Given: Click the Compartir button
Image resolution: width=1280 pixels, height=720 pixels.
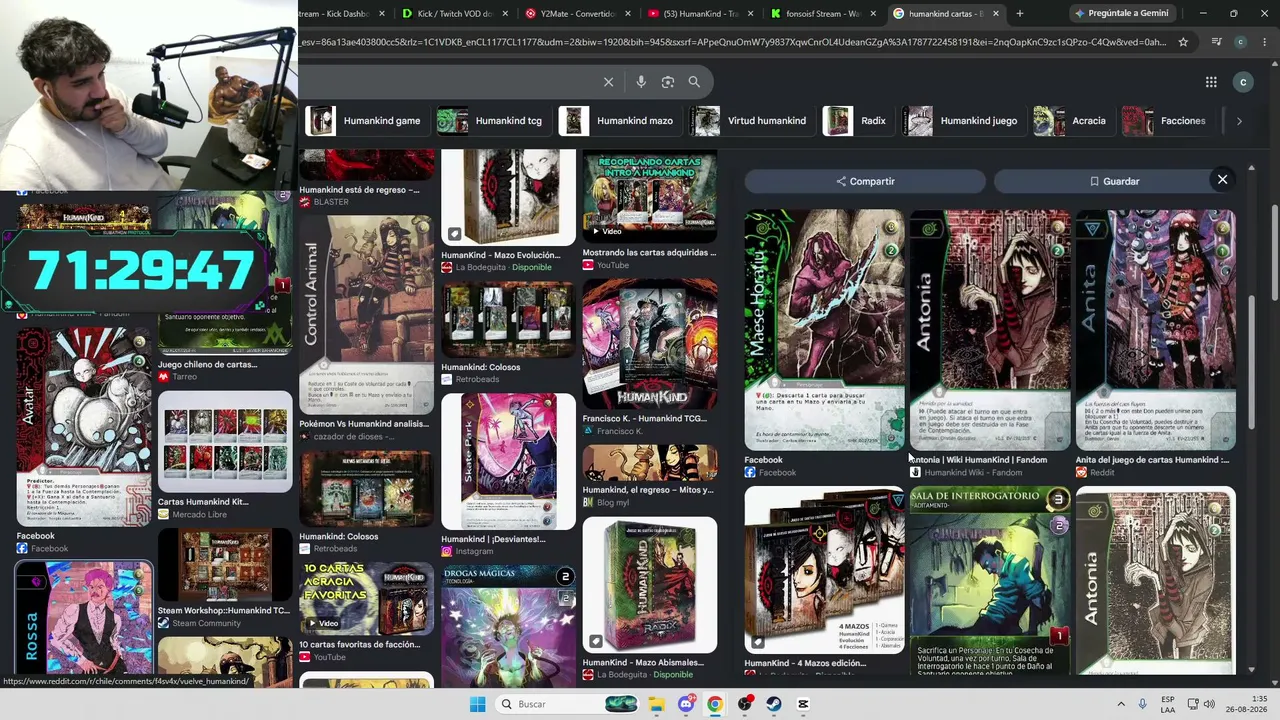Looking at the screenshot, I should point(865,181).
